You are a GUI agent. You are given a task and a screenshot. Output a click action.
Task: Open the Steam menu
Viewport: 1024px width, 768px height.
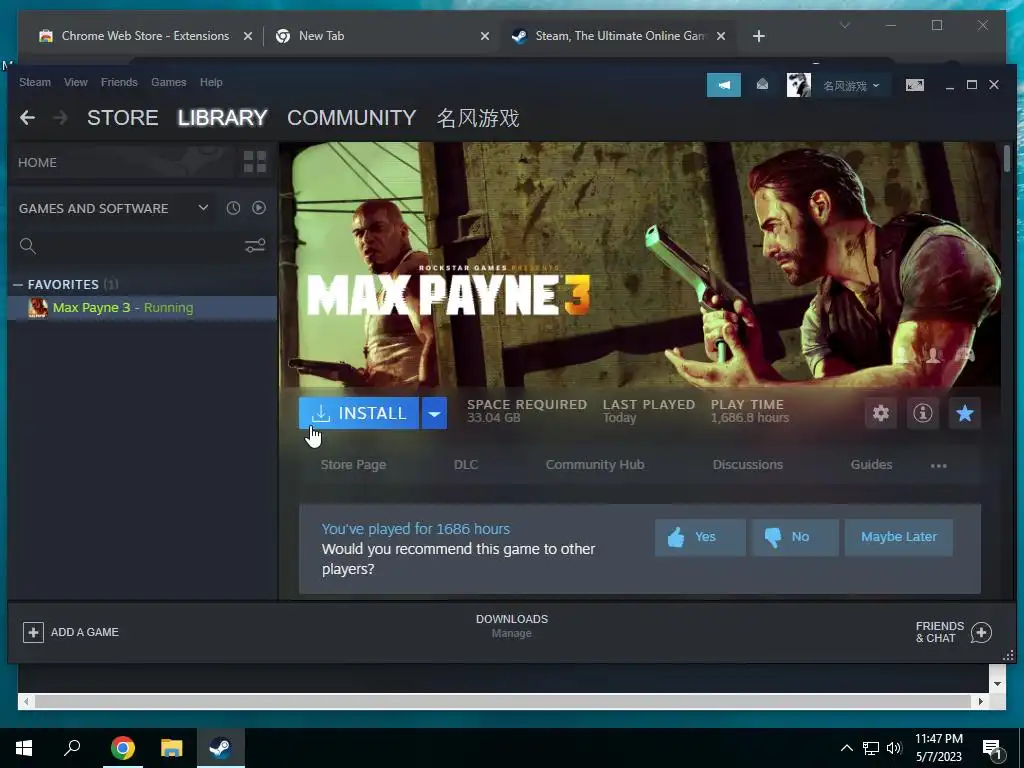coord(35,82)
